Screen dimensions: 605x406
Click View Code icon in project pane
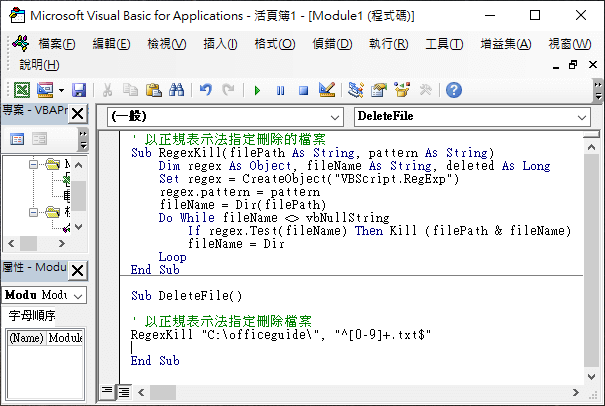(17, 139)
